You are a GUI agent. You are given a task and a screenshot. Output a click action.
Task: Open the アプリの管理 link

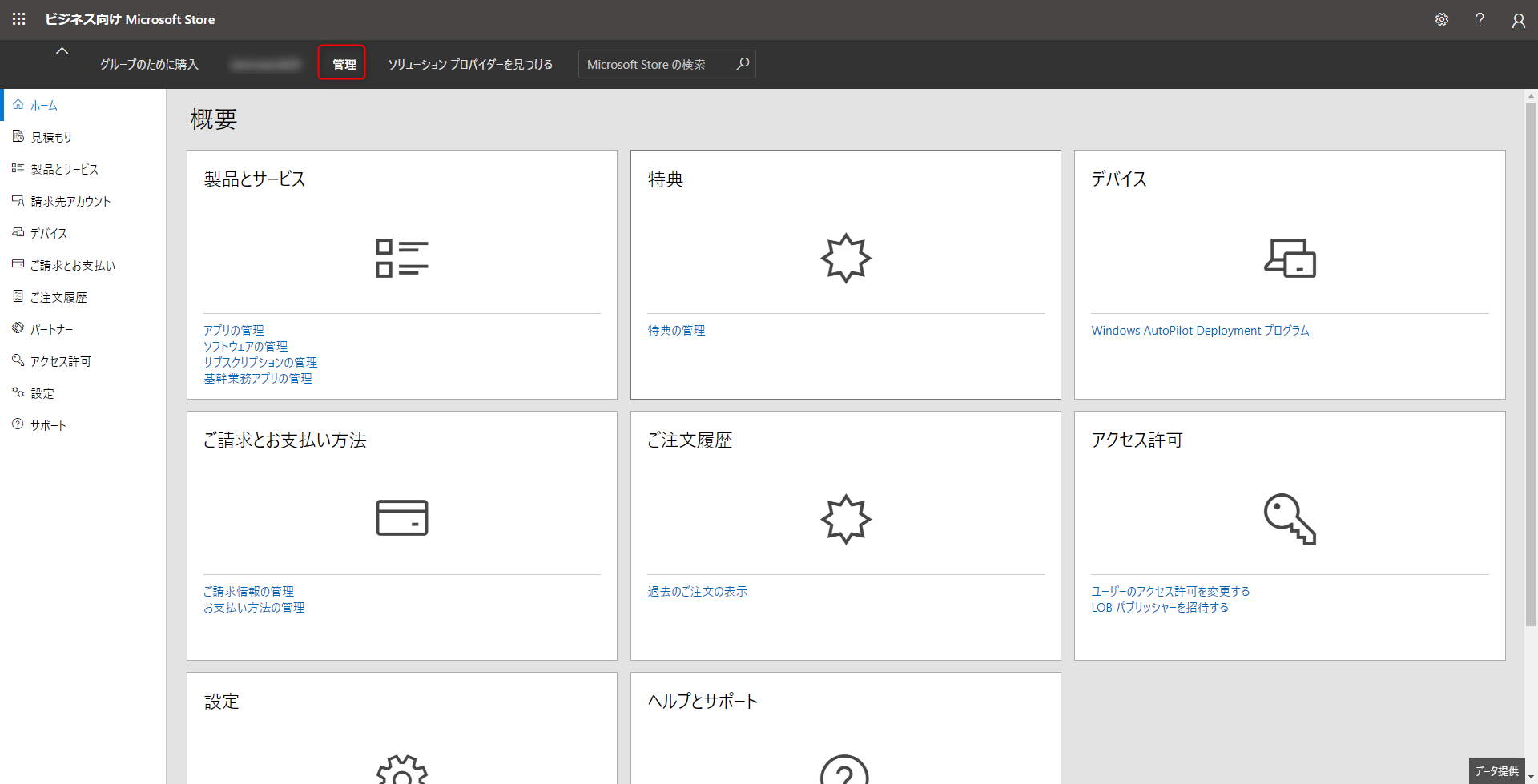[x=233, y=330]
